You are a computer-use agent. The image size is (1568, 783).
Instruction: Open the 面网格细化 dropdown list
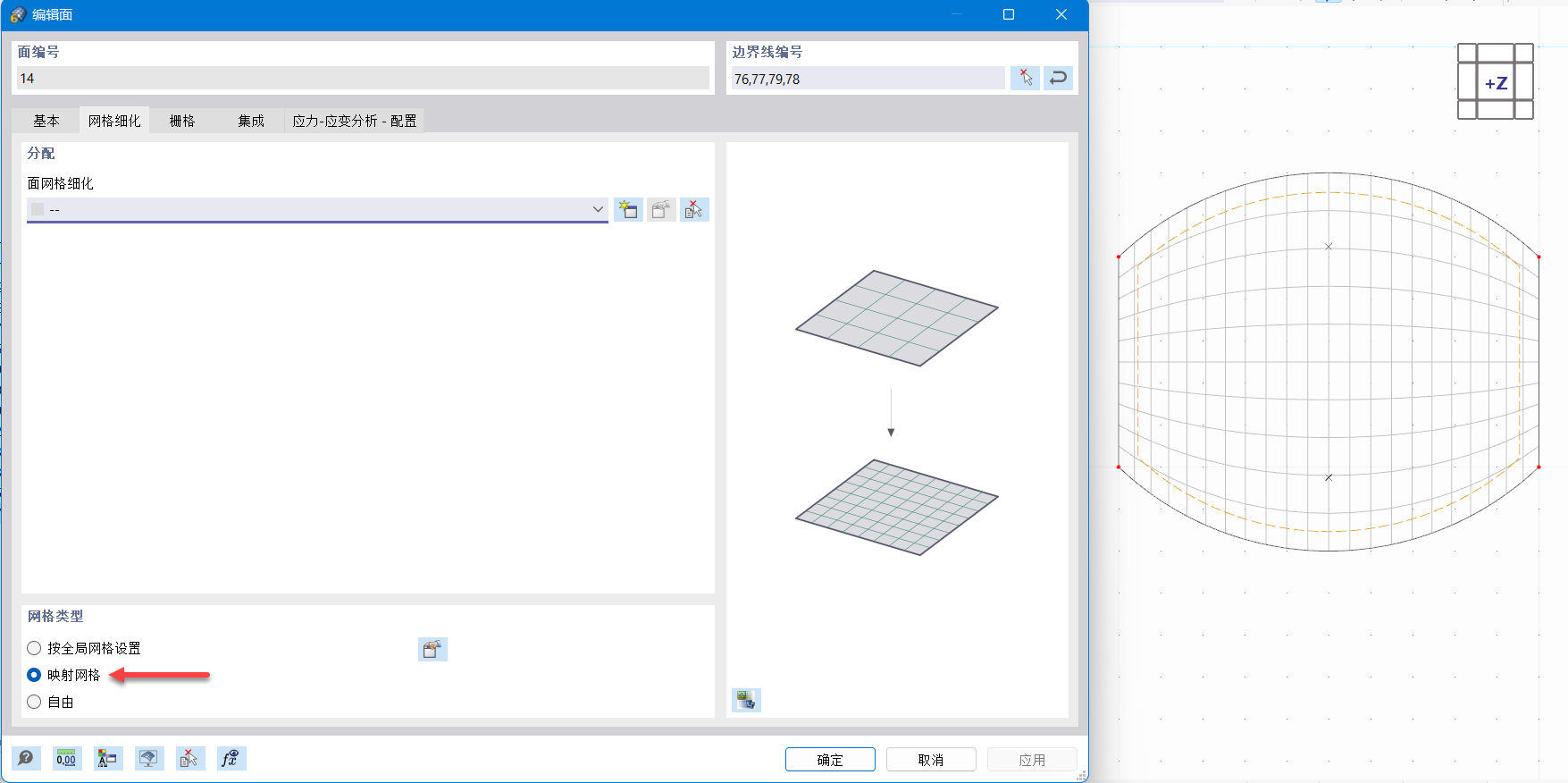(317, 209)
